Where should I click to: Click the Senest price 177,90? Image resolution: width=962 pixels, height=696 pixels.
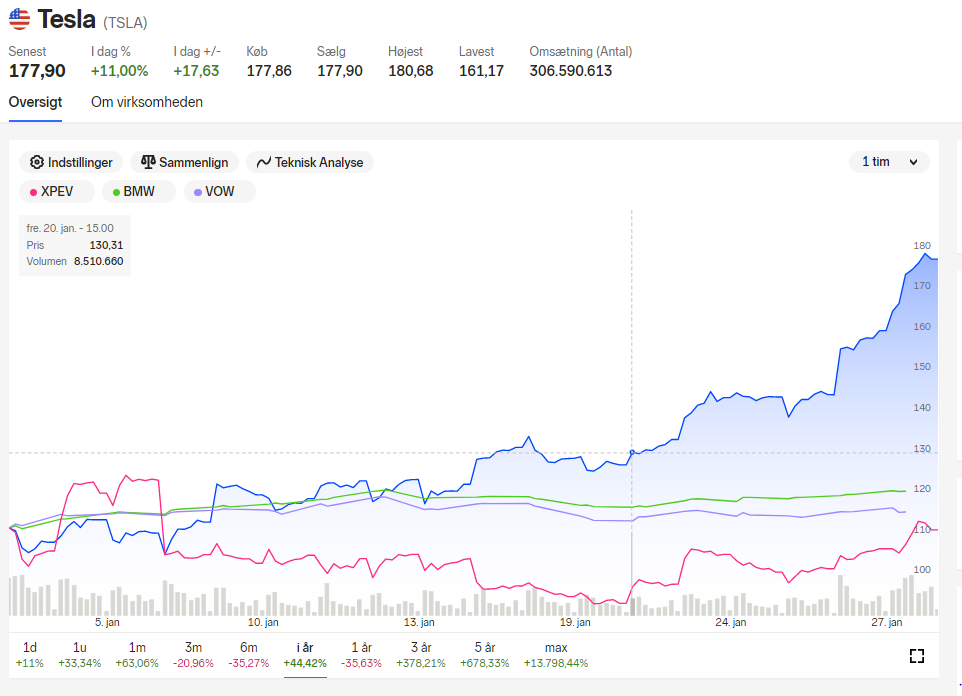(37, 71)
